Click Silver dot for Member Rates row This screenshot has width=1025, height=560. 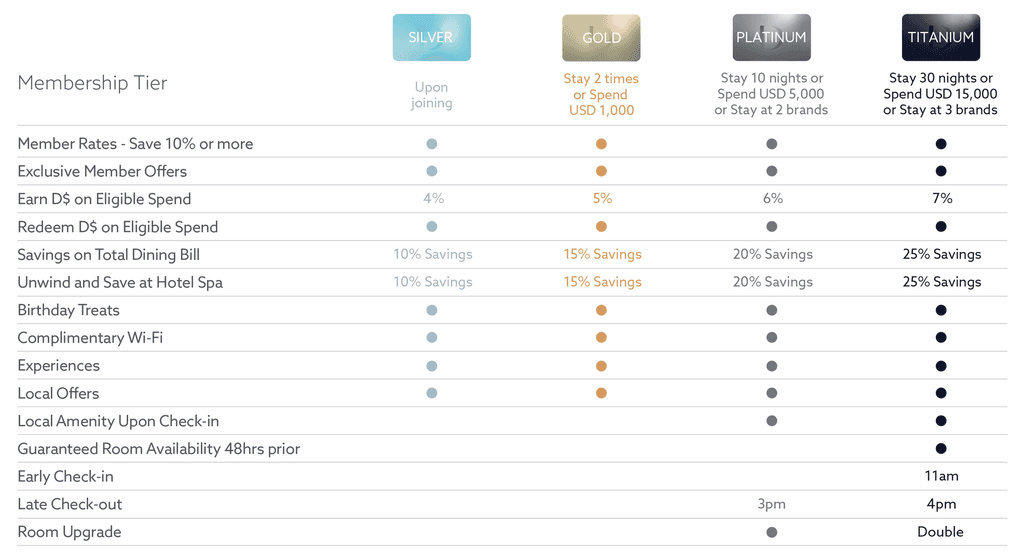click(432, 144)
